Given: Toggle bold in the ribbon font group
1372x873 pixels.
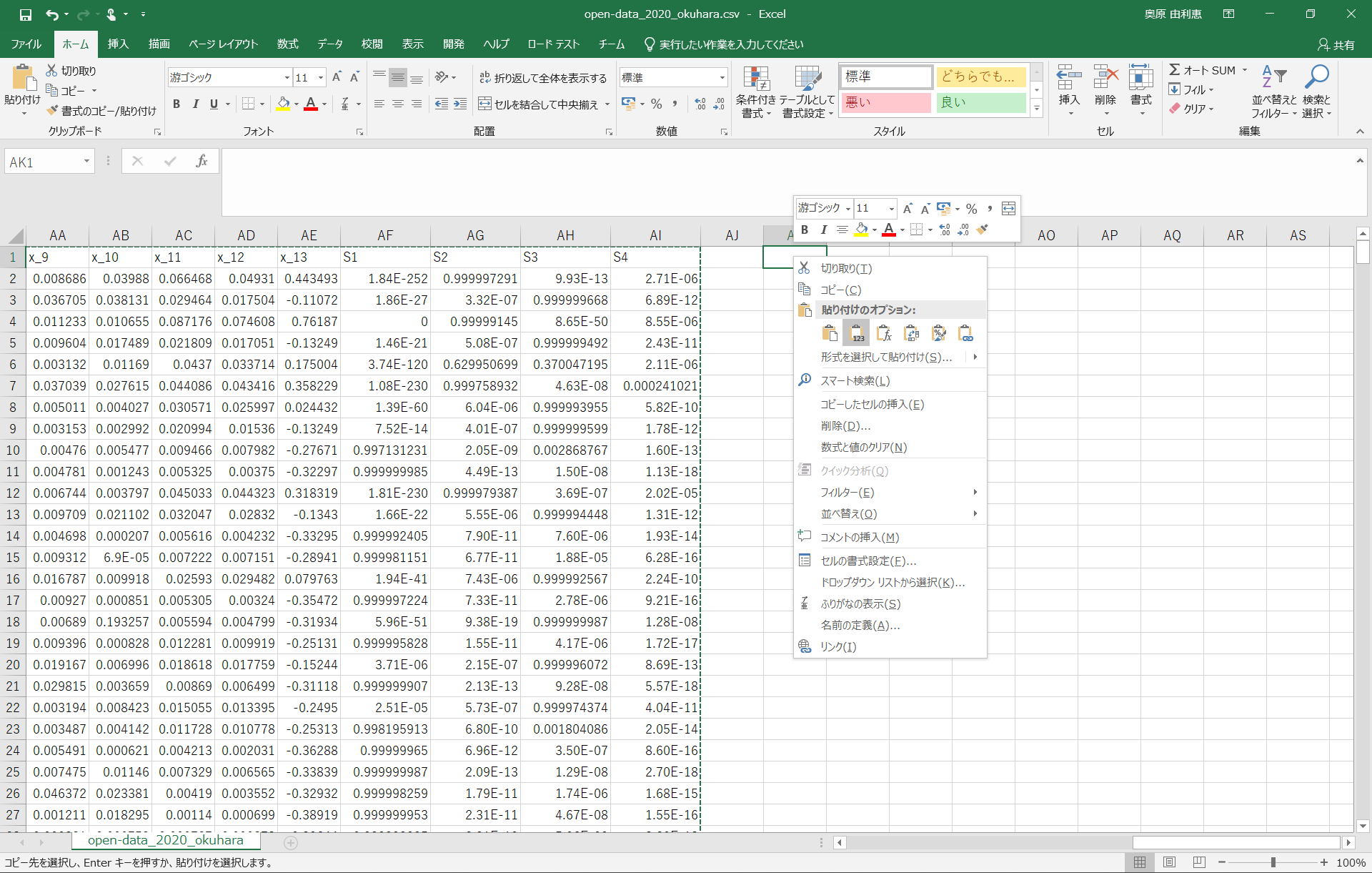Looking at the screenshot, I should (x=177, y=104).
